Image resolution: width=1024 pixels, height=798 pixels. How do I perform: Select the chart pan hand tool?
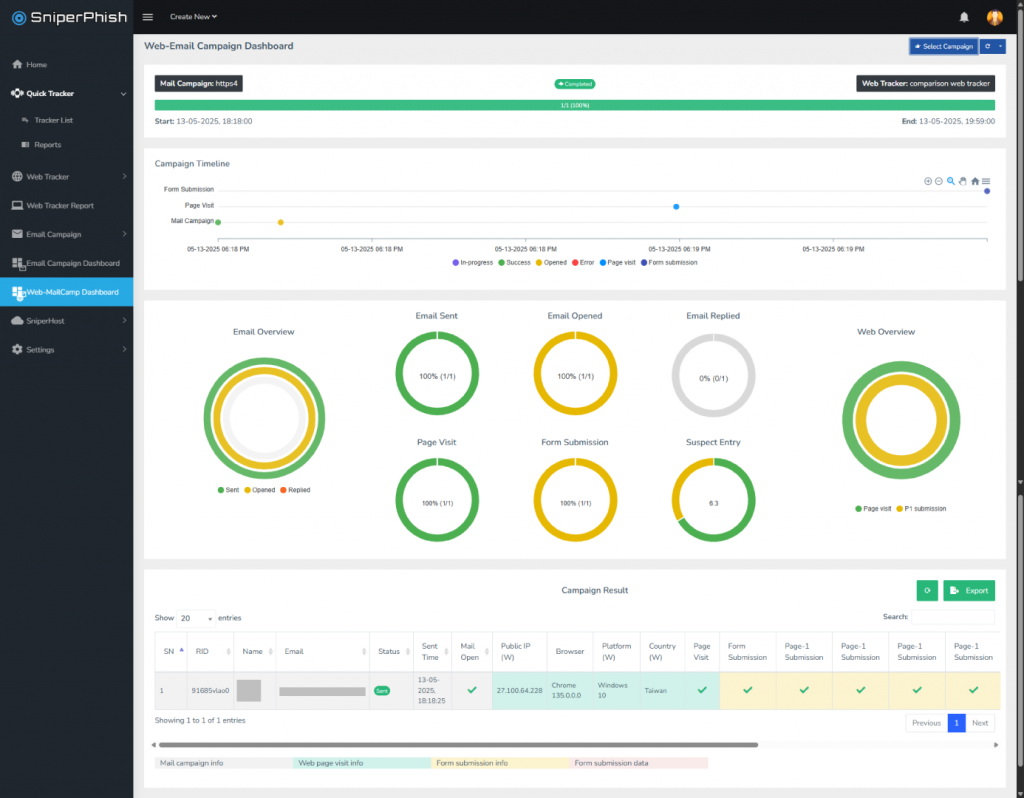[x=963, y=181]
